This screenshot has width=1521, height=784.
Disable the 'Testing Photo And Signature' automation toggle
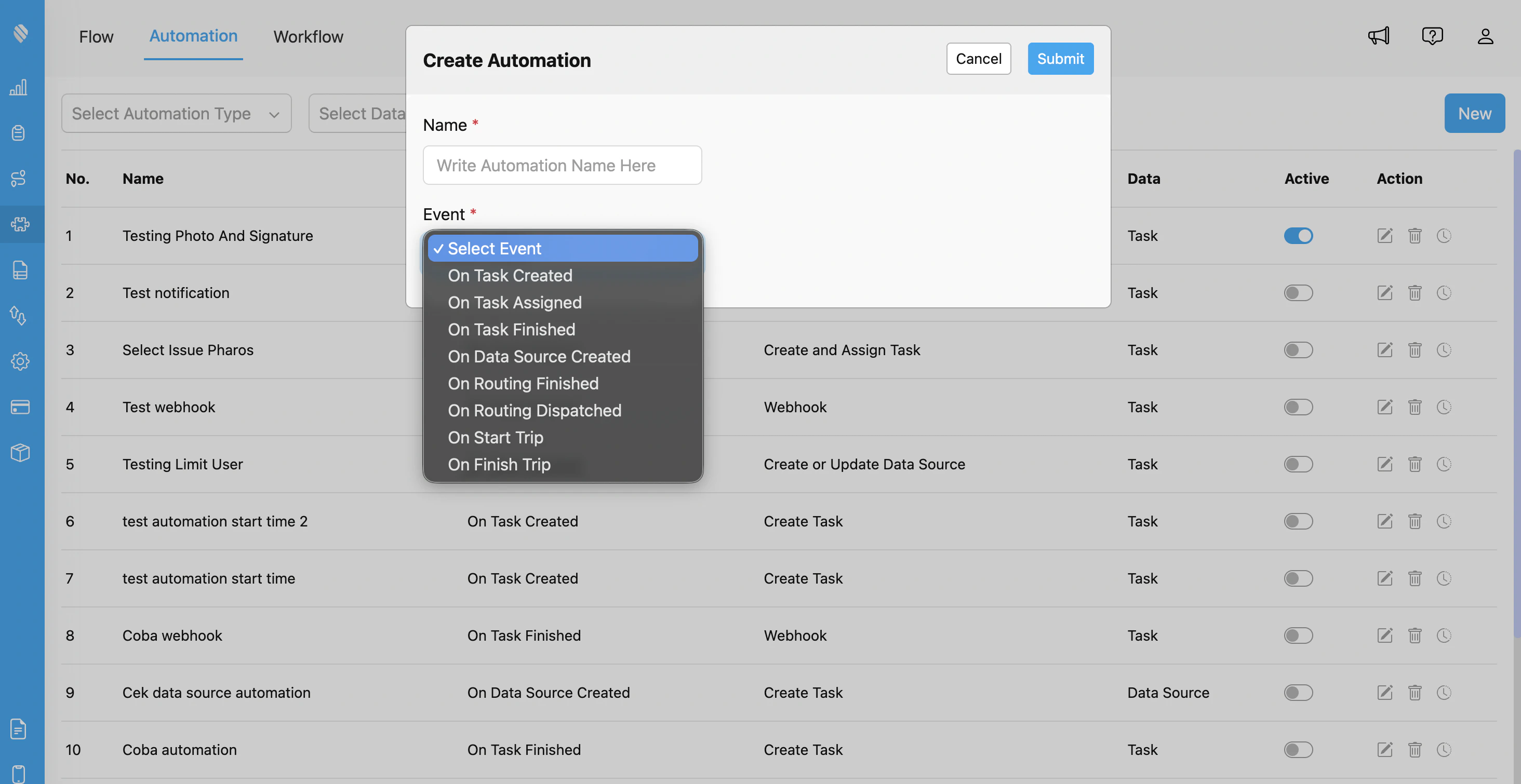(x=1298, y=236)
